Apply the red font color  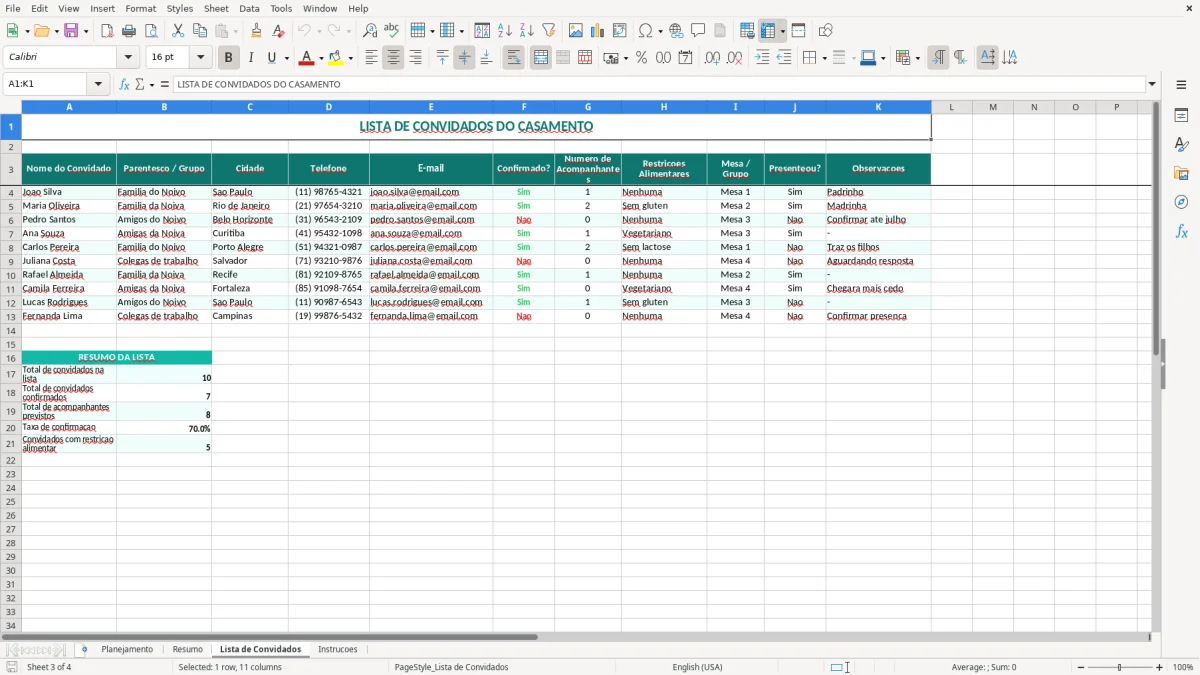click(307, 58)
